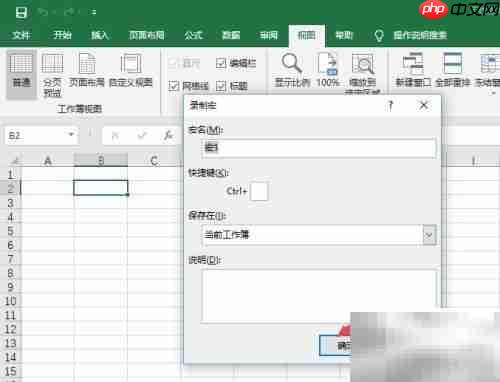The height and width of the screenshot is (382, 500).
Task: Click the 确定 (OK) button
Action: [x=335, y=345]
